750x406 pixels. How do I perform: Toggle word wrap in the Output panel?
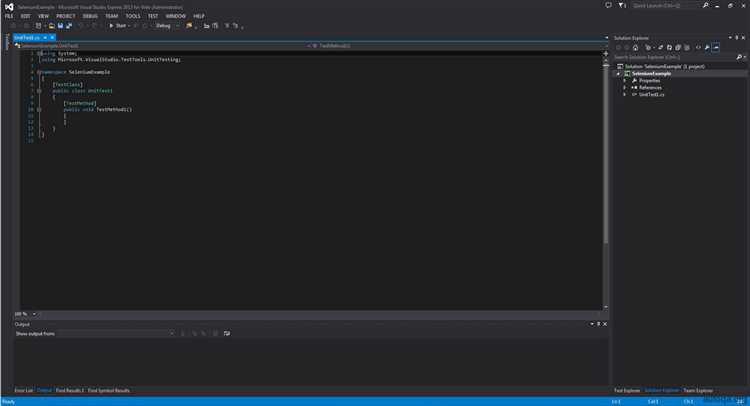point(227,333)
